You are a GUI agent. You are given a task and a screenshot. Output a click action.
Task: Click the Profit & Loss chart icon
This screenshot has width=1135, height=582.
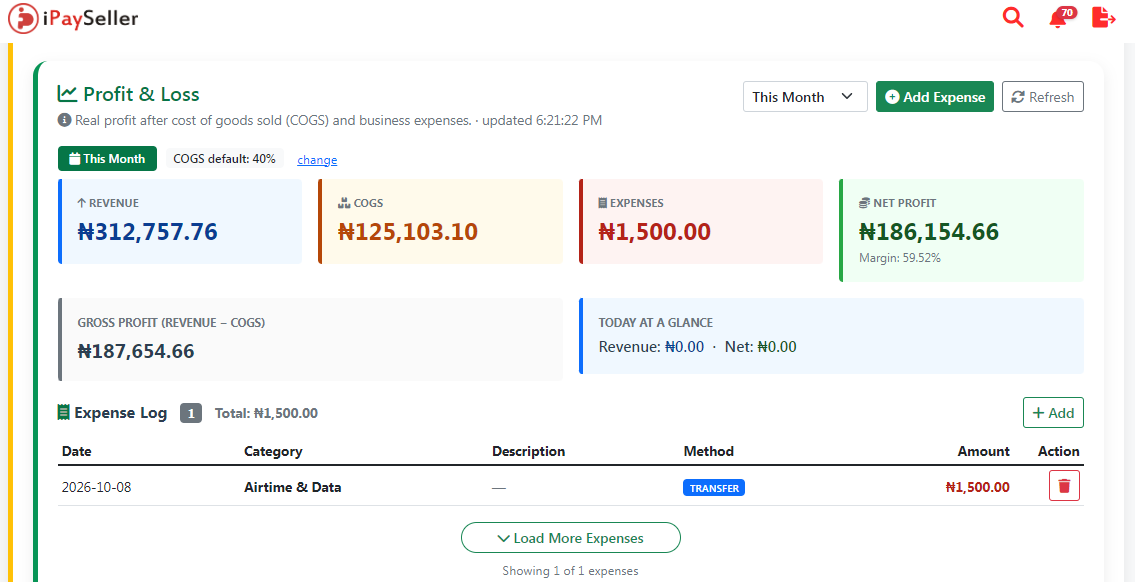67,94
